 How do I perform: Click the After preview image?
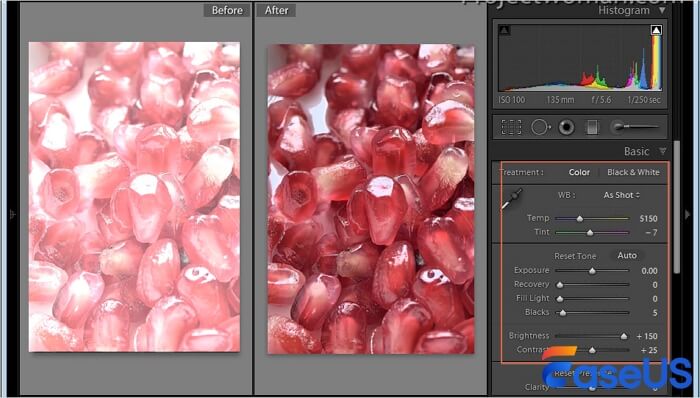(x=371, y=199)
